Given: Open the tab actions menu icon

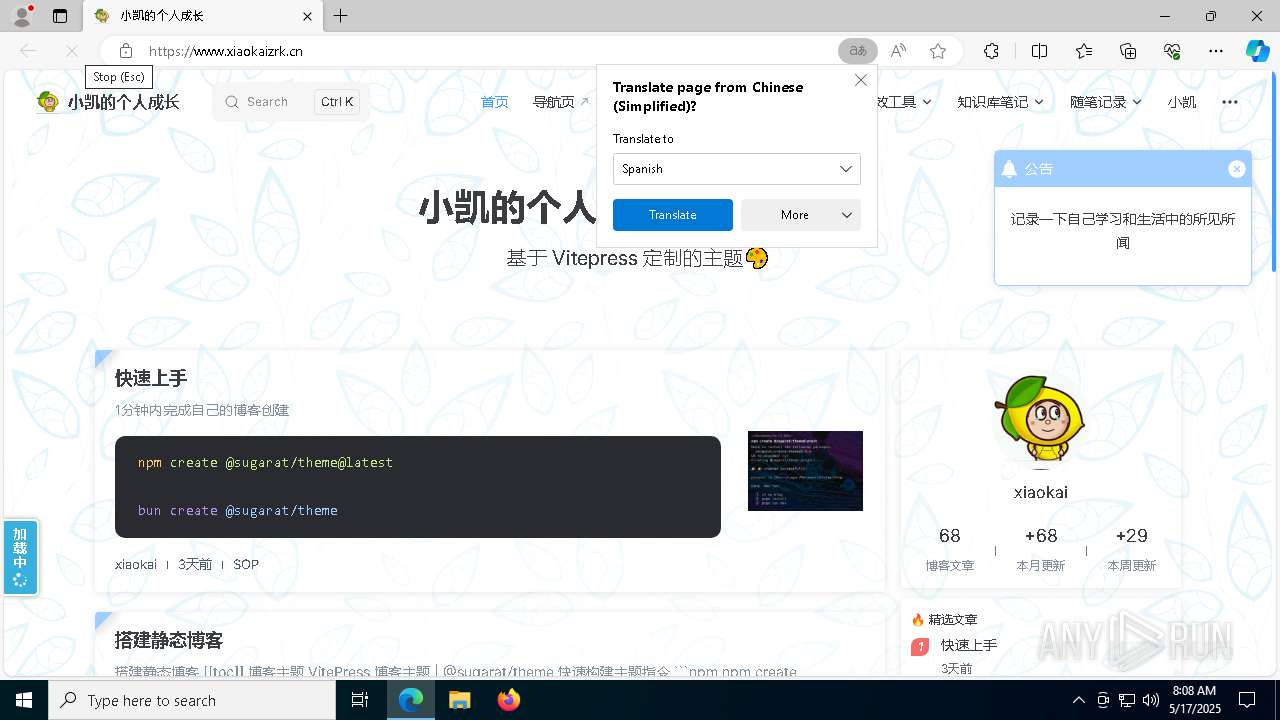Looking at the screenshot, I should 60,16.
